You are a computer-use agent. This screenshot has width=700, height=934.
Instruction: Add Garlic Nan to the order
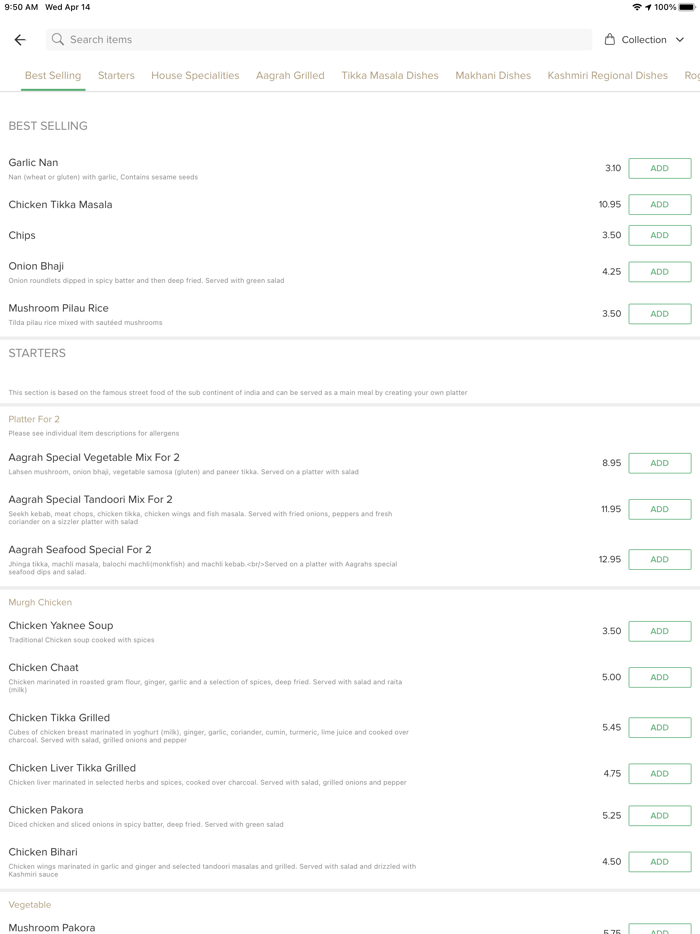(659, 169)
